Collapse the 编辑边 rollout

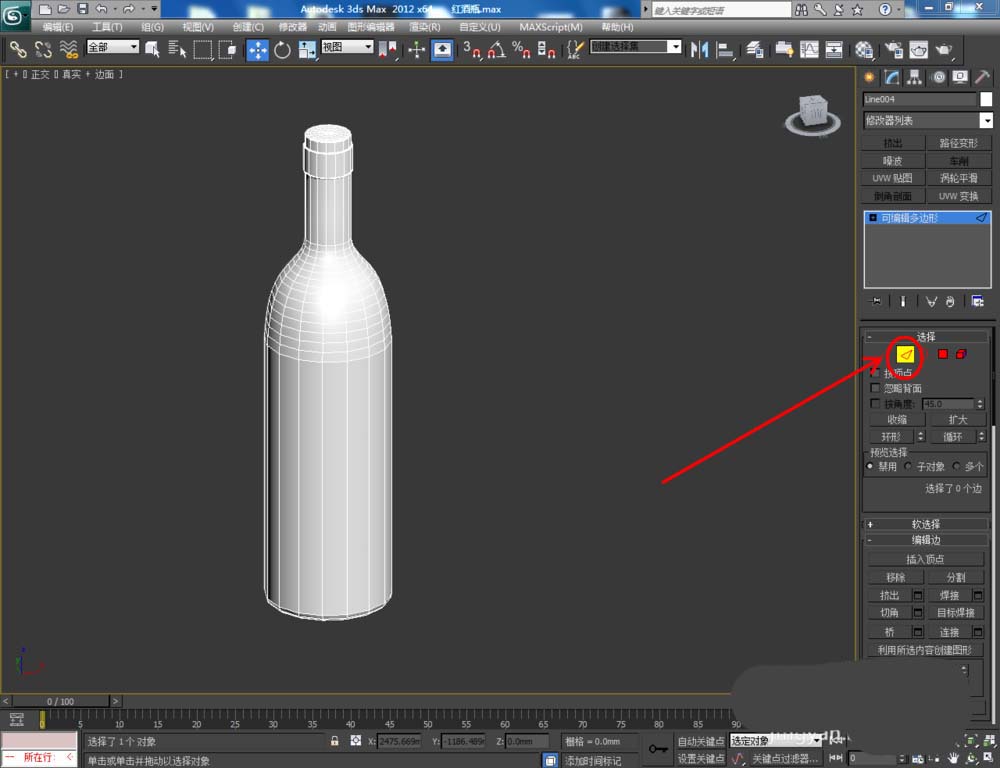[x=926, y=540]
